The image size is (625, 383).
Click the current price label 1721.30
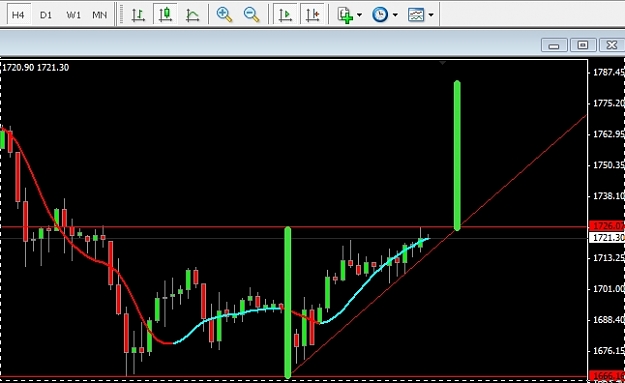607,238
